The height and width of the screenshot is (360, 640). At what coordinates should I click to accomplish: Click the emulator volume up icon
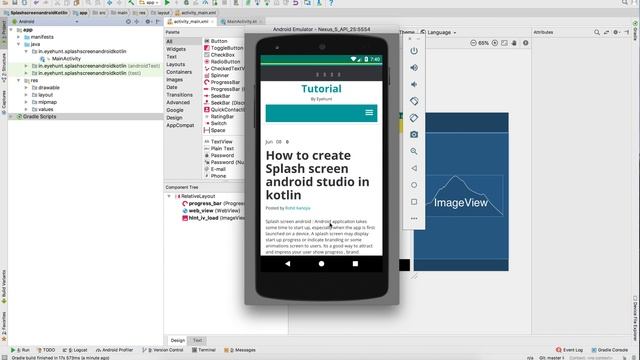414,68
